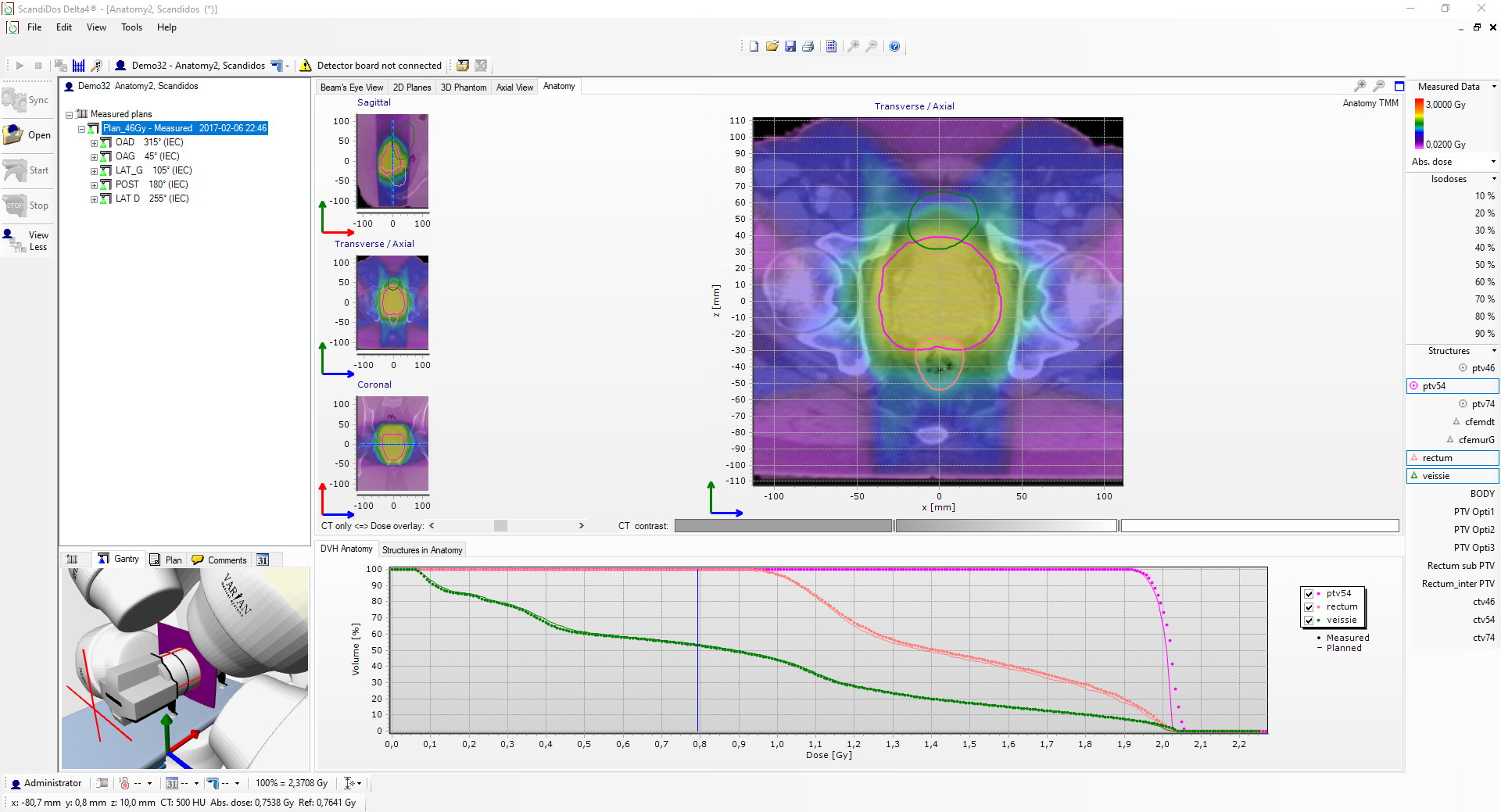The height and width of the screenshot is (812, 1501).
Task: Click the Save disk icon in toolbar
Action: point(790,47)
